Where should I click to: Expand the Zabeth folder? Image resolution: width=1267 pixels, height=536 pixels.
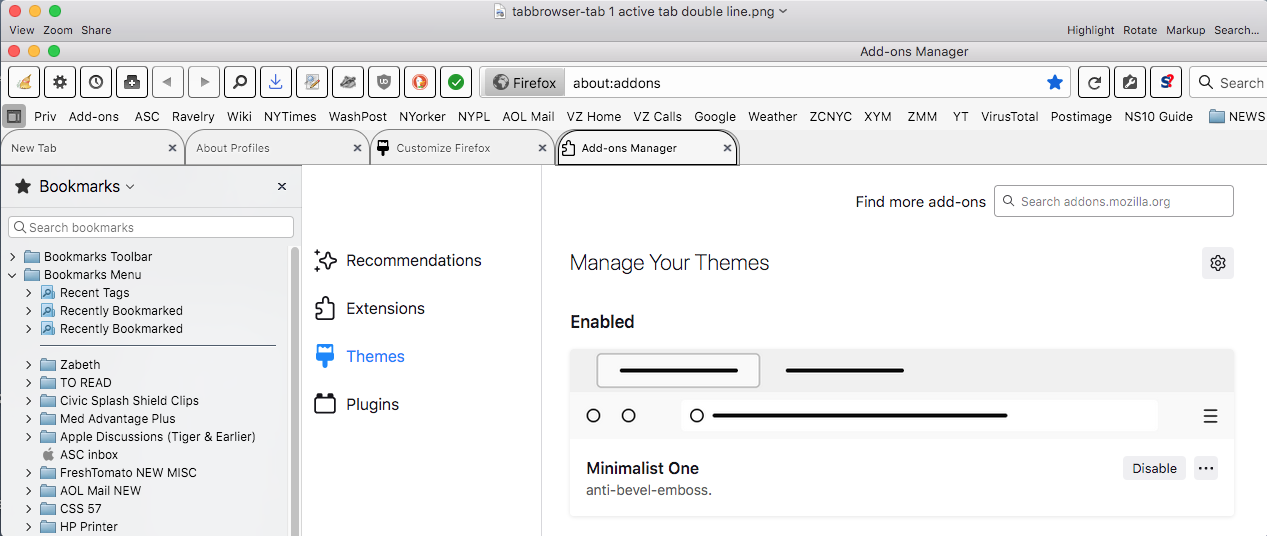[x=29, y=365]
